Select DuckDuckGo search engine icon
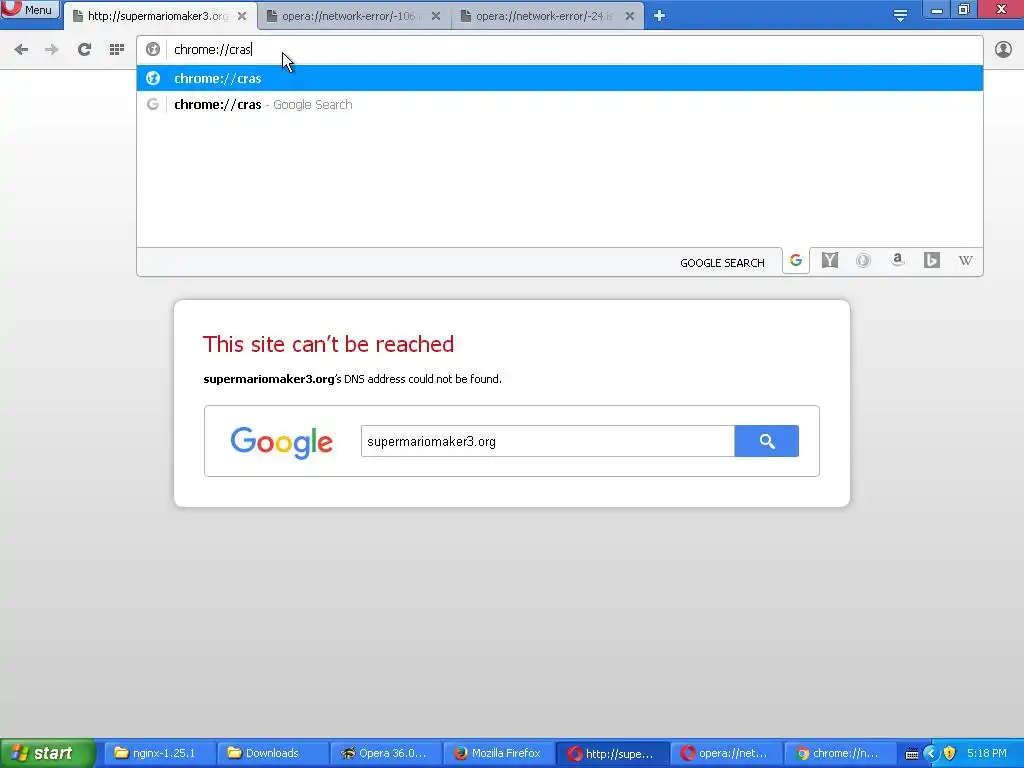1024x768 pixels. 863,261
